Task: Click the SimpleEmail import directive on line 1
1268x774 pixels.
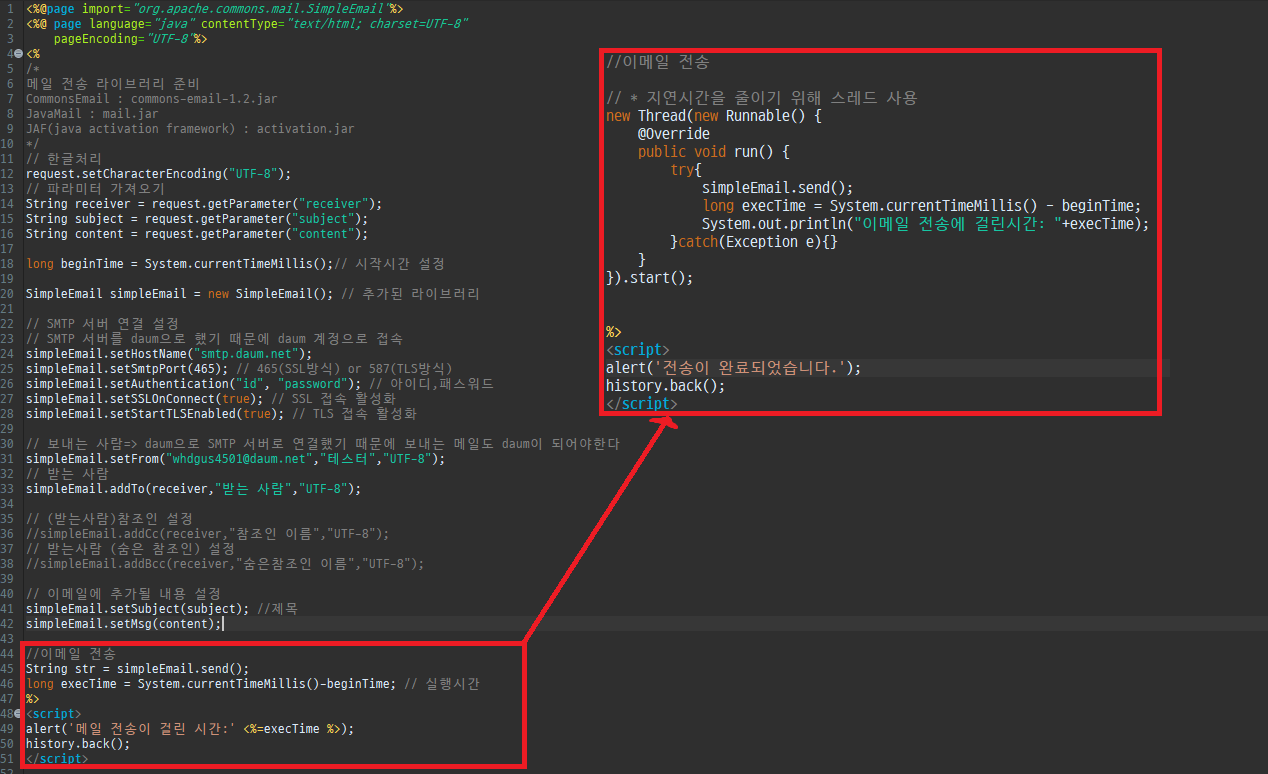Action: point(214,9)
